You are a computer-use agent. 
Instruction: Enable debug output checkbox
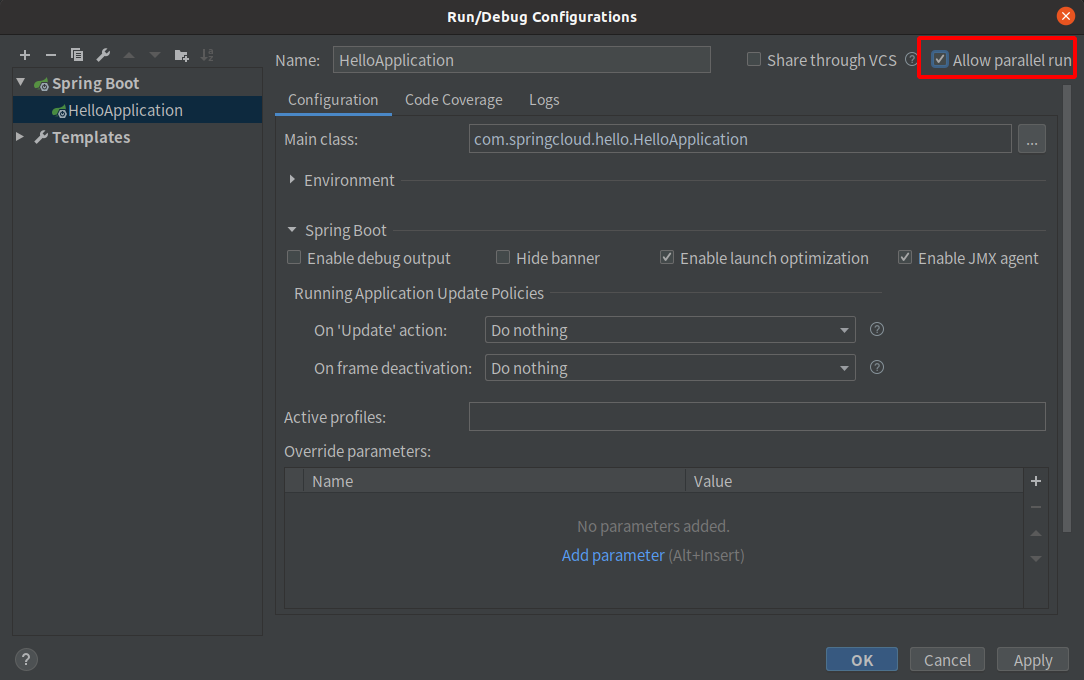pos(294,258)
